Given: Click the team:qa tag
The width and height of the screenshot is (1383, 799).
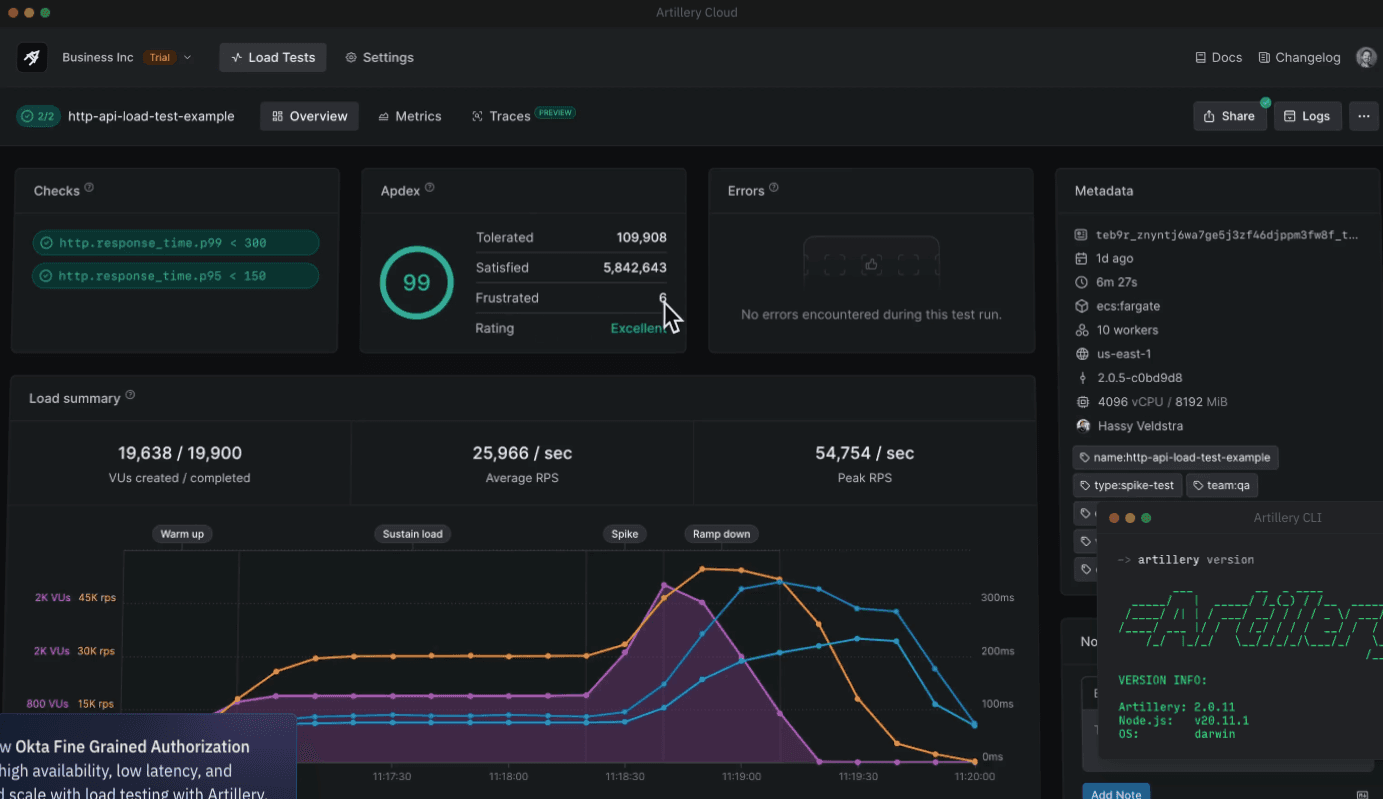Looking at the screenshot, I should point(1222,485).
